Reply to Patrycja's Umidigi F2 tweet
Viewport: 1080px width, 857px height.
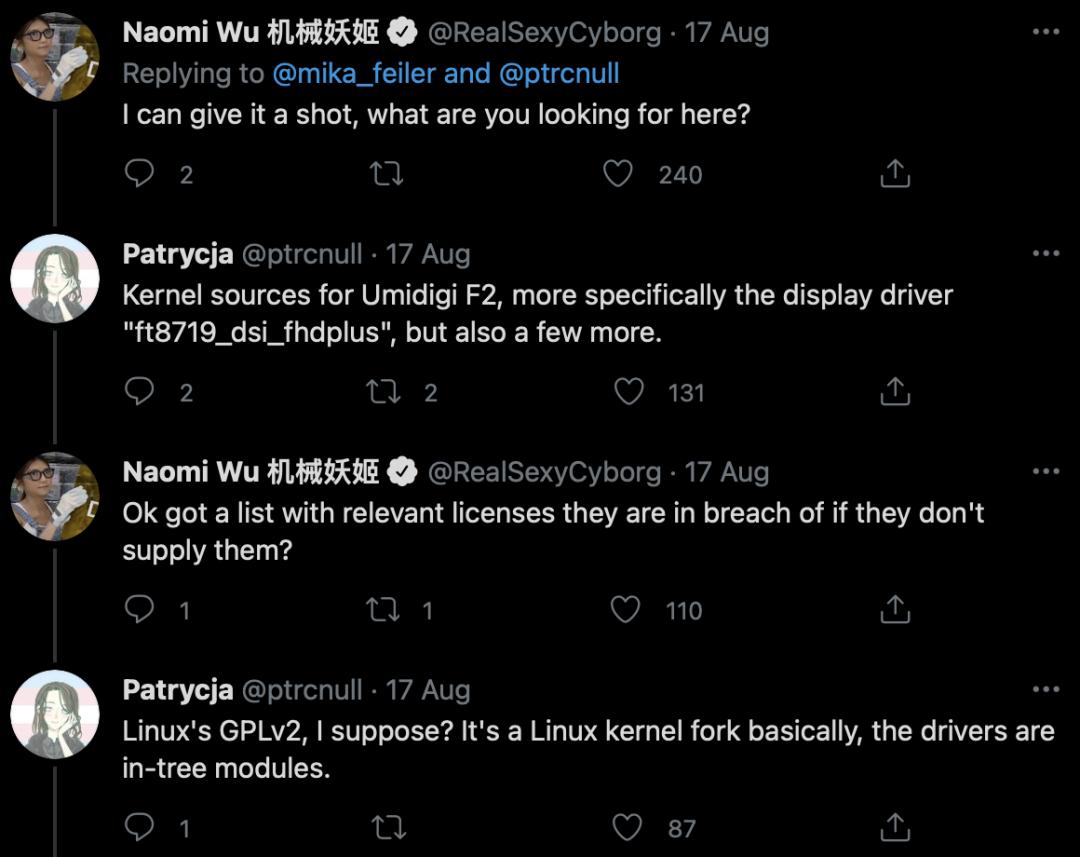pyautogui.click(x=140, y=392)
